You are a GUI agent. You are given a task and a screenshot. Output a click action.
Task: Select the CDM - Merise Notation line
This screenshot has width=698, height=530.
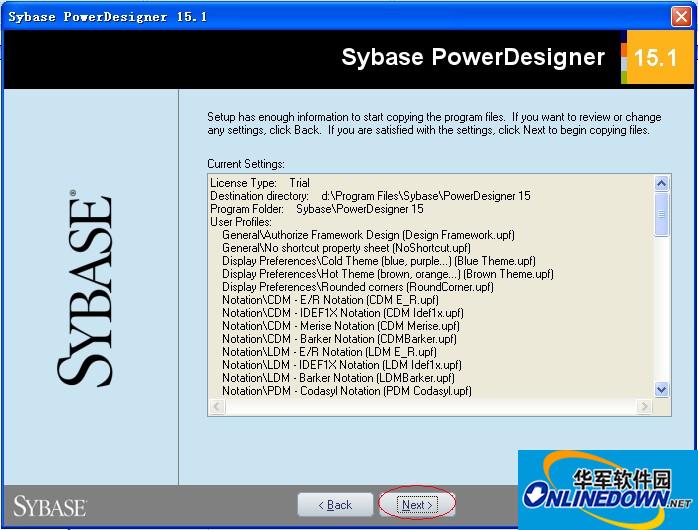[341, 325]
